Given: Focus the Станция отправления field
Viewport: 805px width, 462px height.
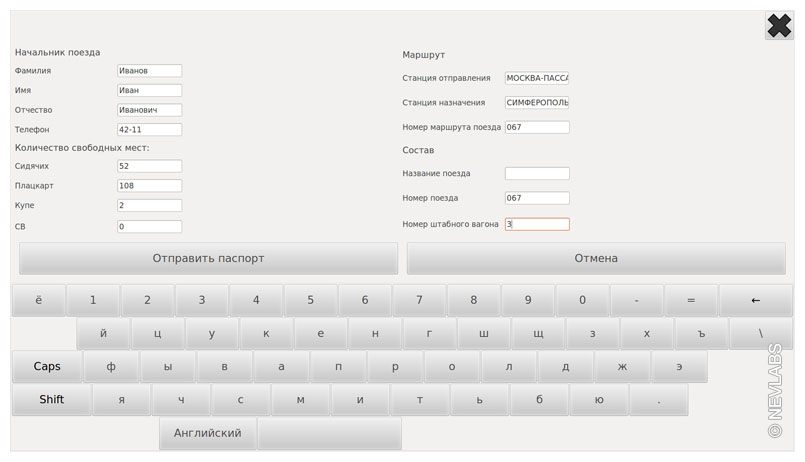Looking at the screenshot, I should (x=537, y=78).
